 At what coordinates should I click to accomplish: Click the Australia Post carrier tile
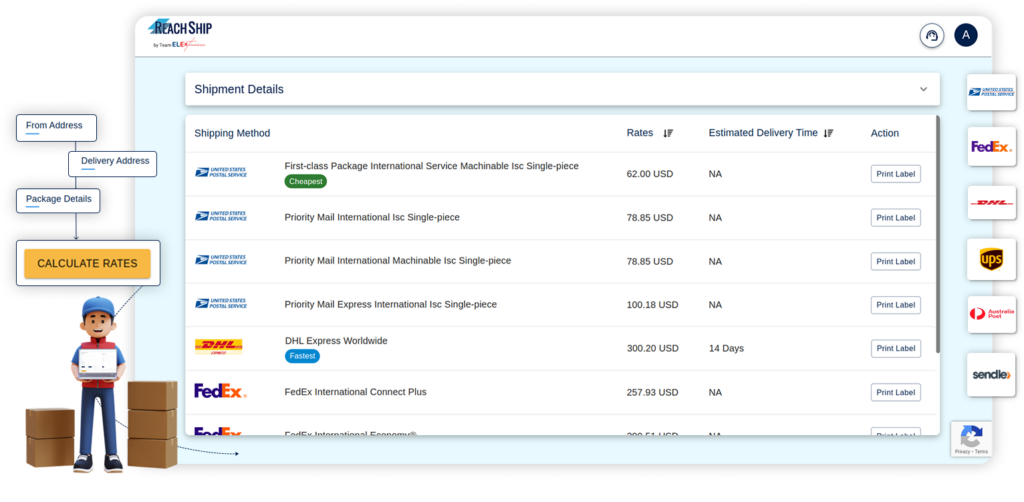(x=991, y=314)
